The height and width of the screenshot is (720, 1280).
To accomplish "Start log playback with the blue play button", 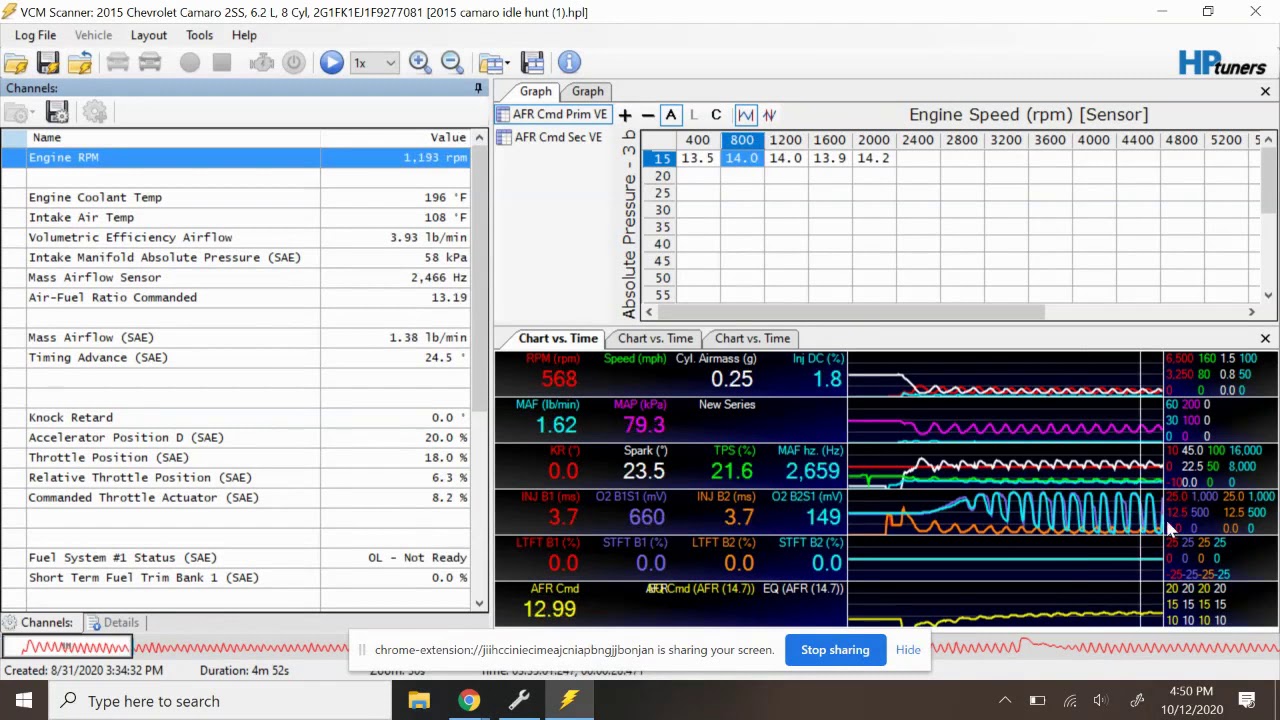I will click(331, 63).
